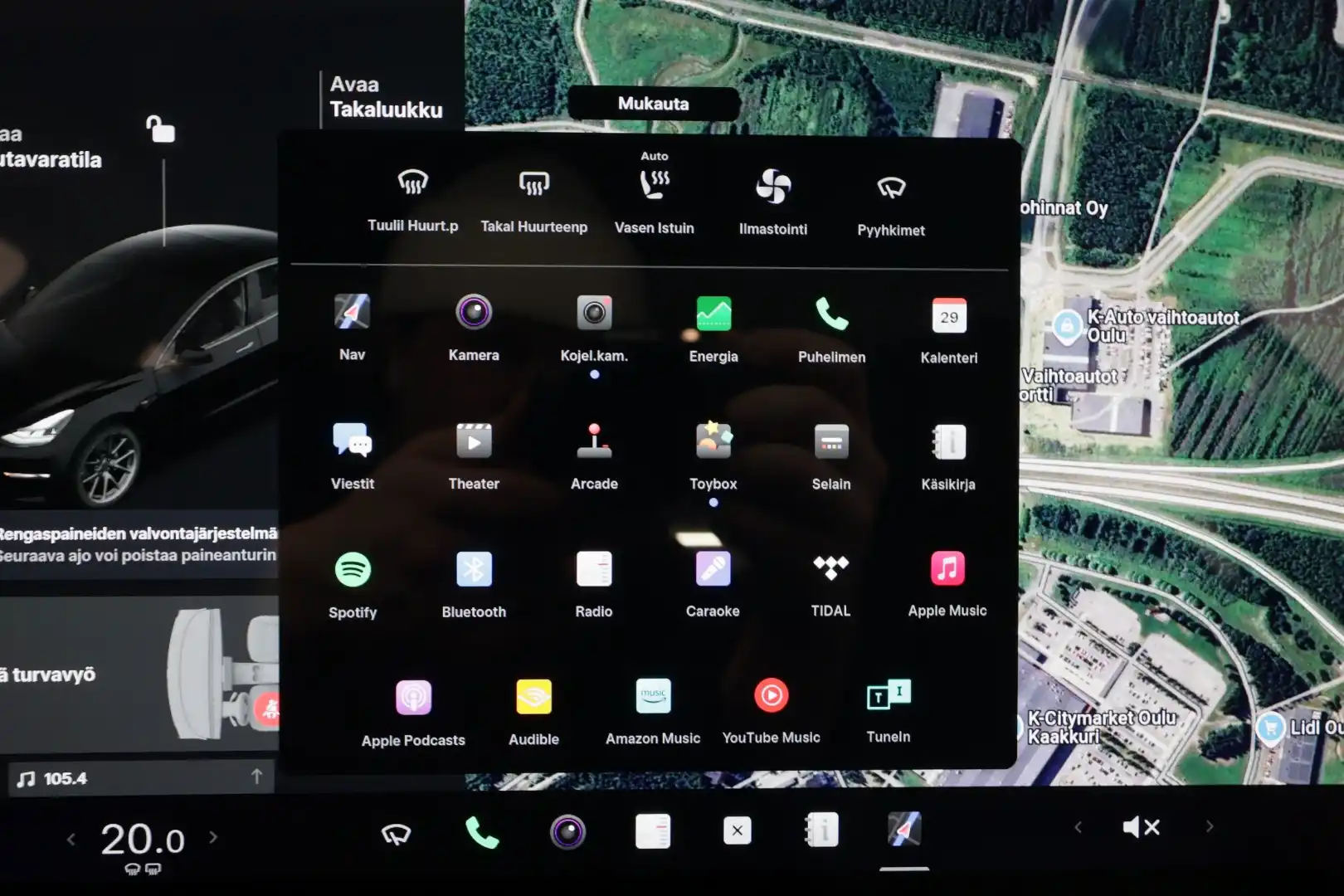Unmute audio via muted speaker icon
The width and height of the screenshot is (1344, 896).
point(1141,827)
